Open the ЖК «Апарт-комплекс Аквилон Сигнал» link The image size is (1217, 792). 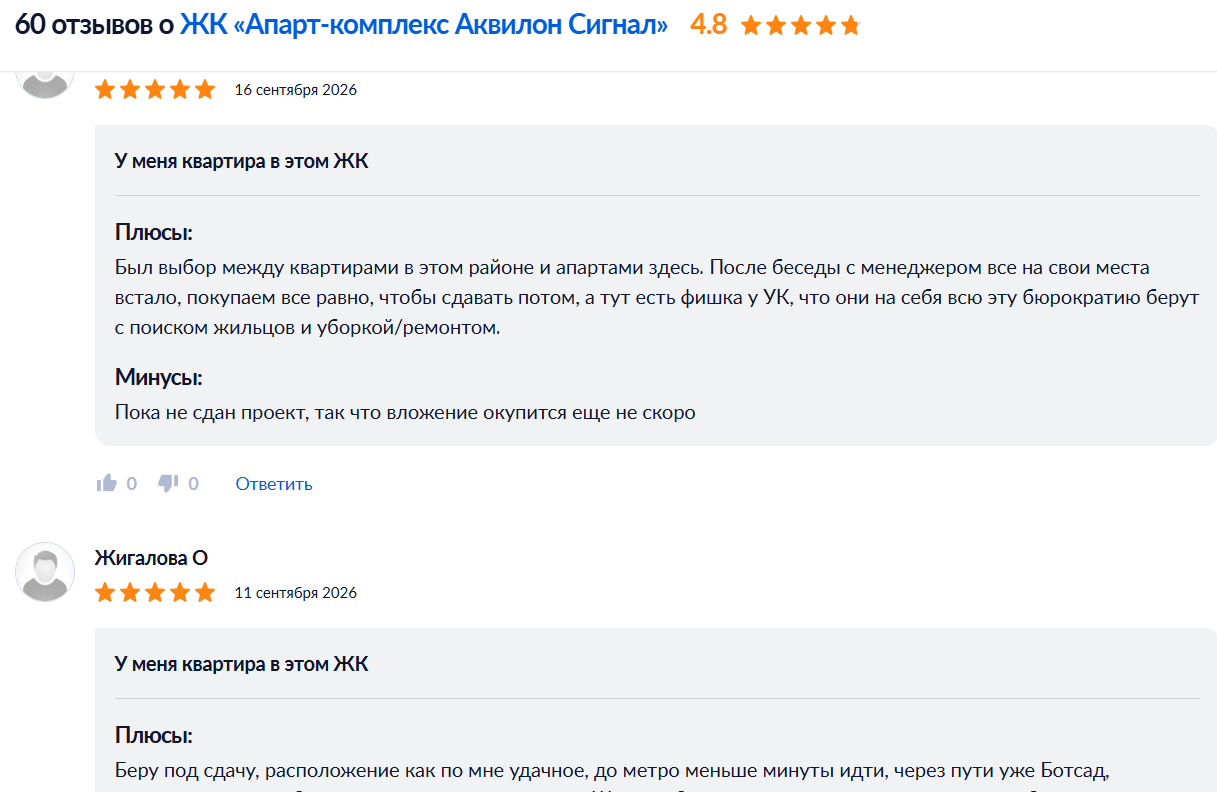[424, 25]
